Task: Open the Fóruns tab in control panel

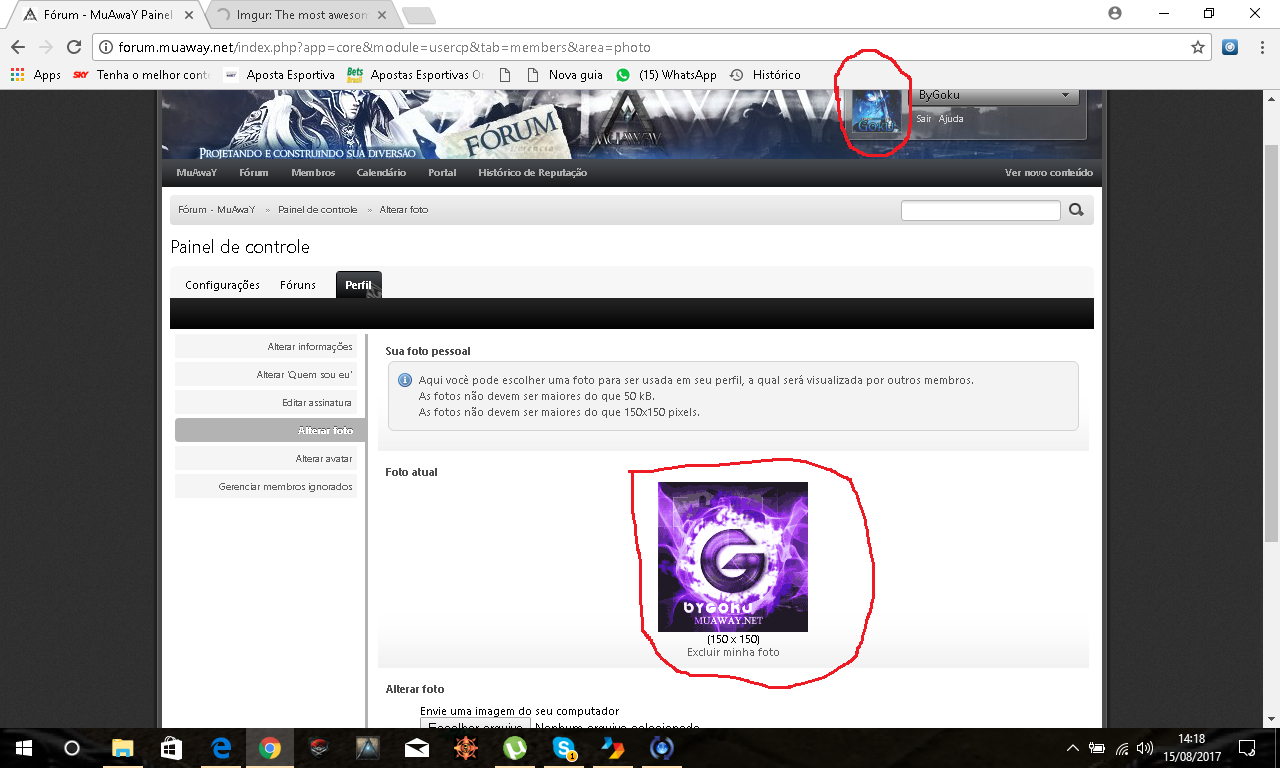Action: point(298,285)
